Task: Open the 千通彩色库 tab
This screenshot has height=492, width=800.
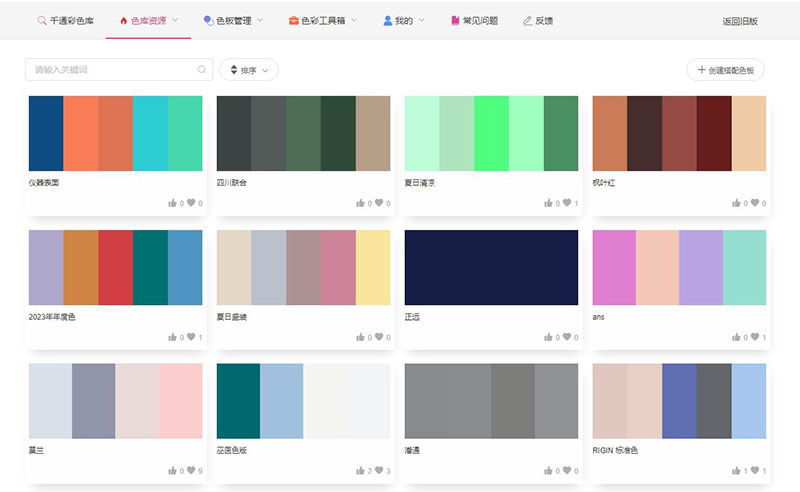Action: pyautogui.click(x=66, y=20)
